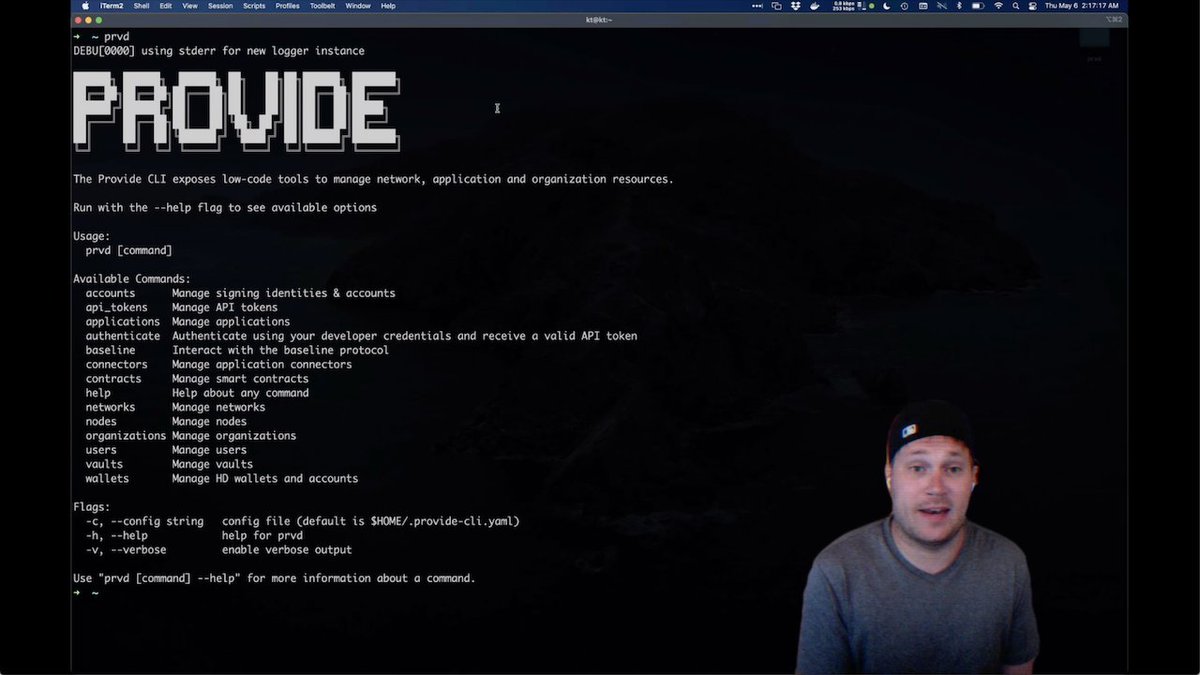Image resolution: width=1200 pixels, height=675 pixels.
Task: Click the '-v, --verbose' flag text
Action: [x=125, y=550]
